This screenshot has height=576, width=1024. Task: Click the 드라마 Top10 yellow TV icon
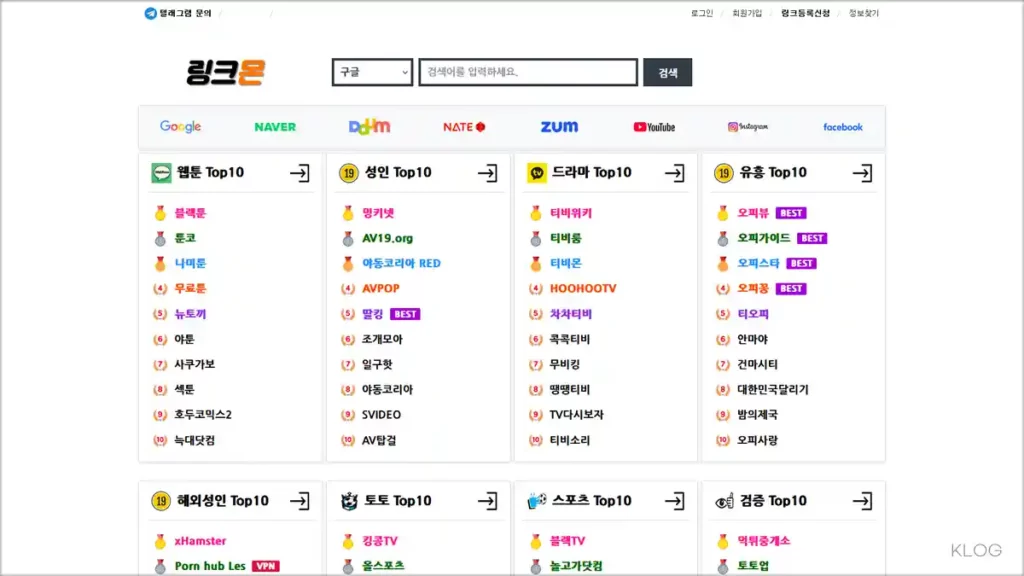(537, 173)
